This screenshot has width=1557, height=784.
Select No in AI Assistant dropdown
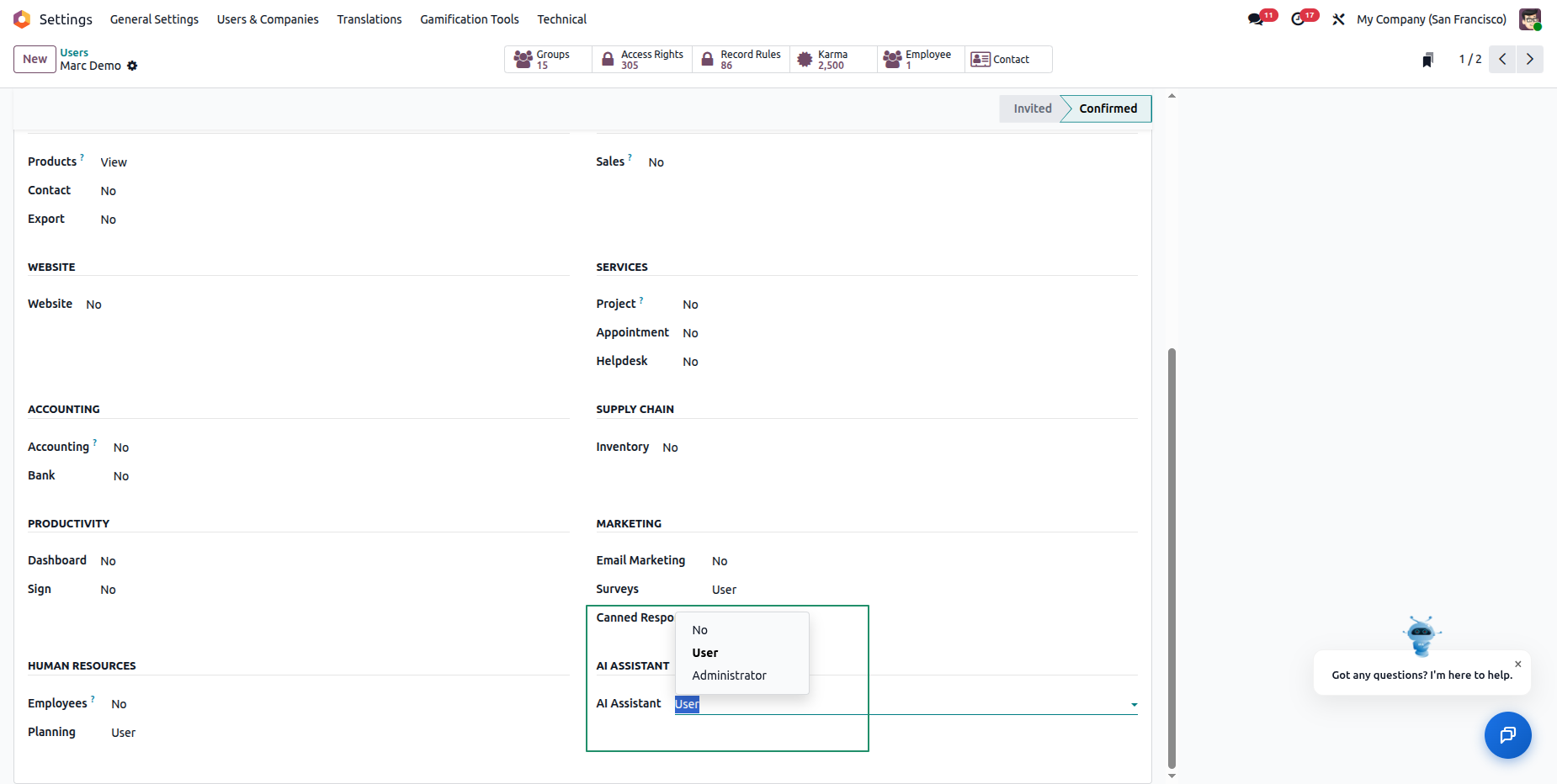[x=741, y=630]
